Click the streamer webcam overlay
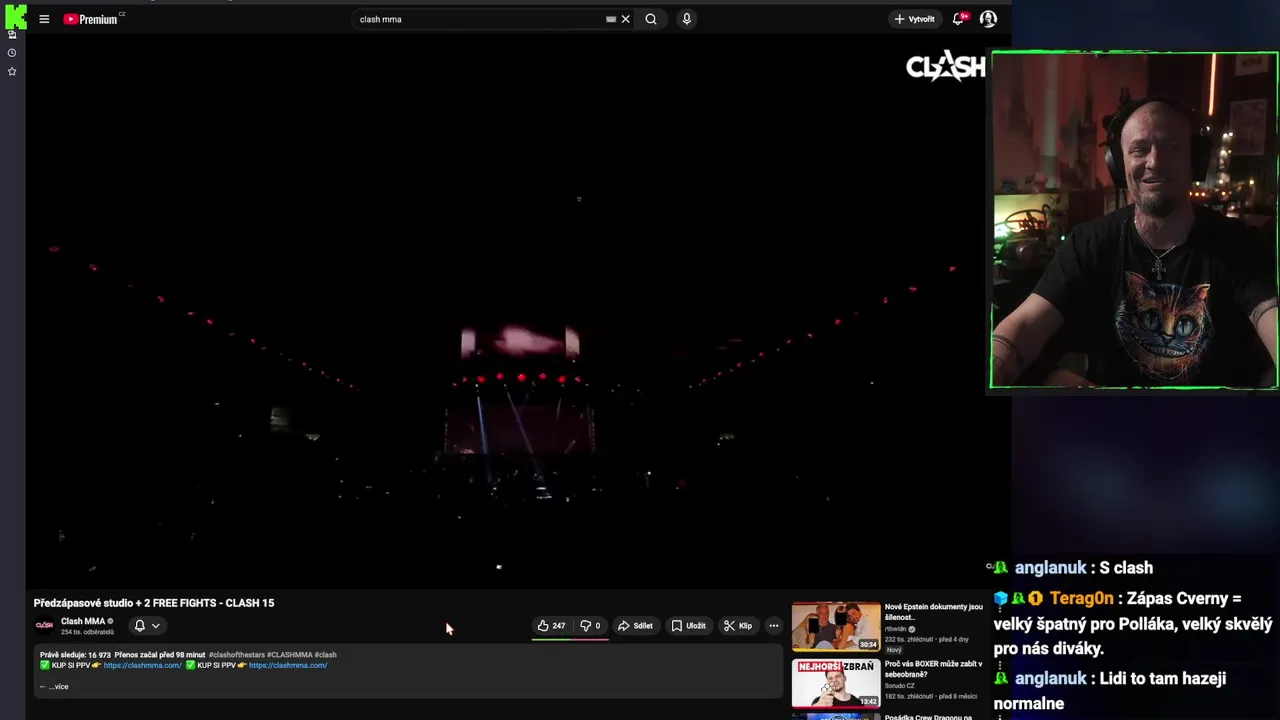Viewport: 1280px width, 720px height. point(1134,220)
